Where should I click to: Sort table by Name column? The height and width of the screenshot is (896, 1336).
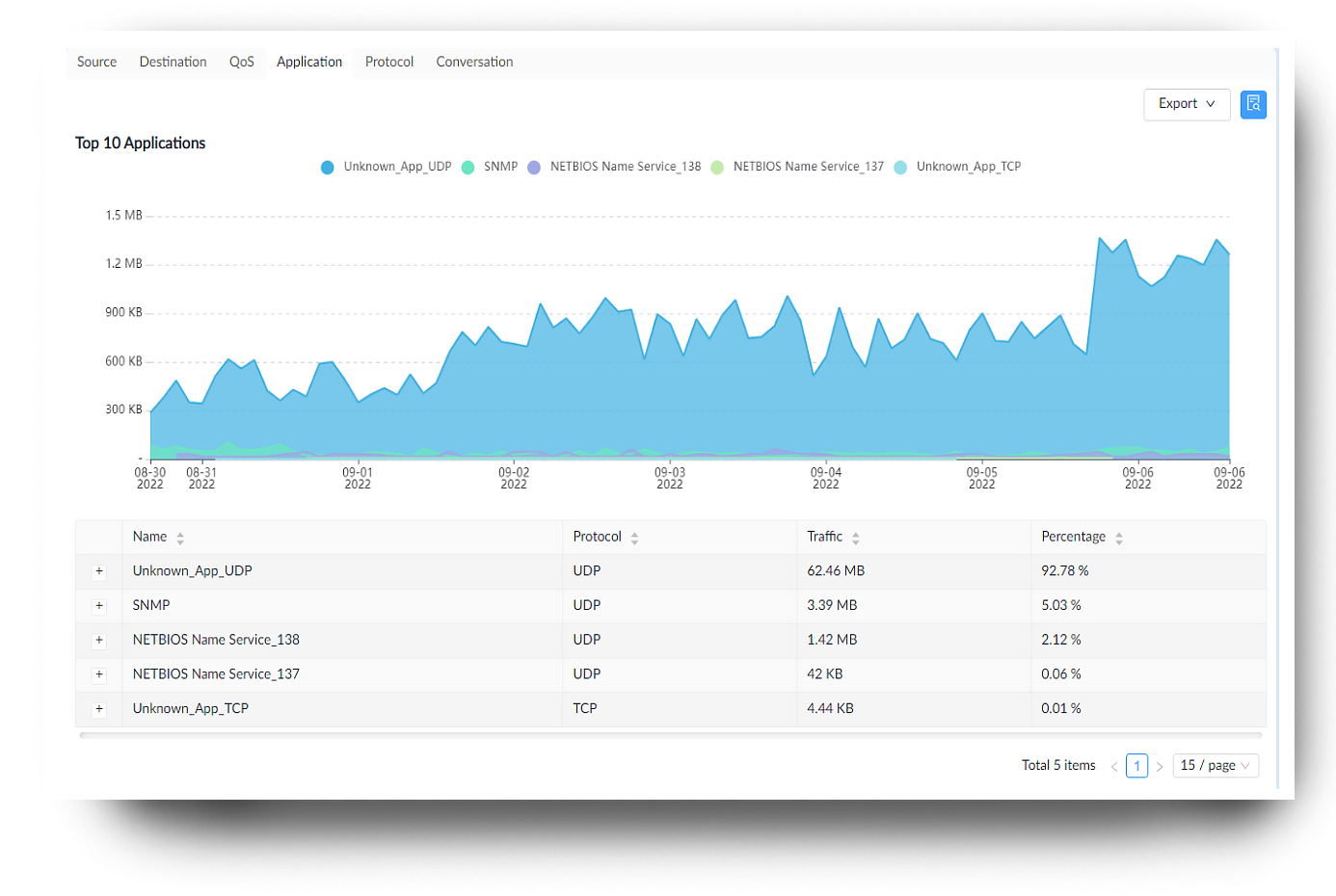coord(180,539)
